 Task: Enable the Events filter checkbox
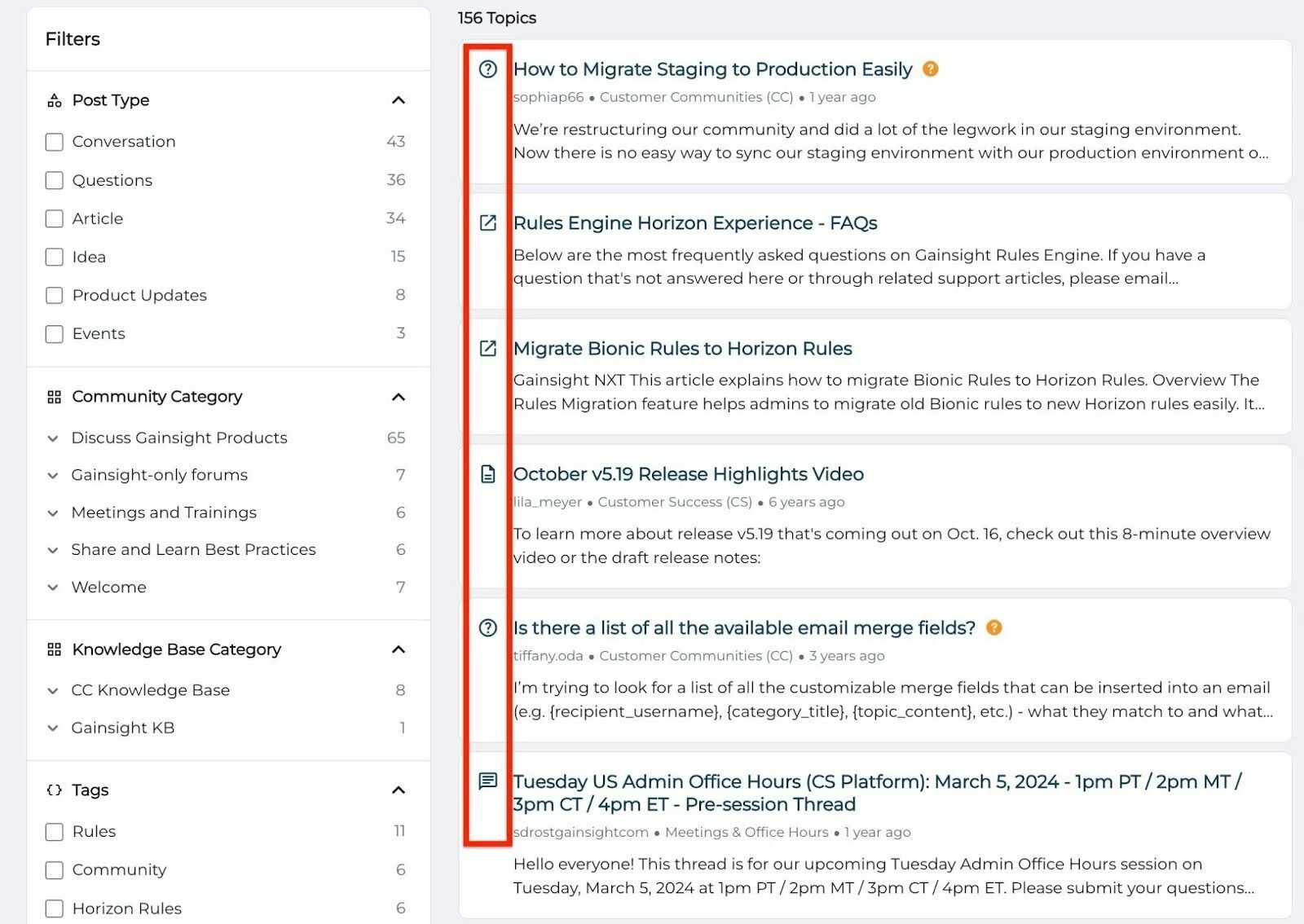pyautogui.click(x=55, y=333)
